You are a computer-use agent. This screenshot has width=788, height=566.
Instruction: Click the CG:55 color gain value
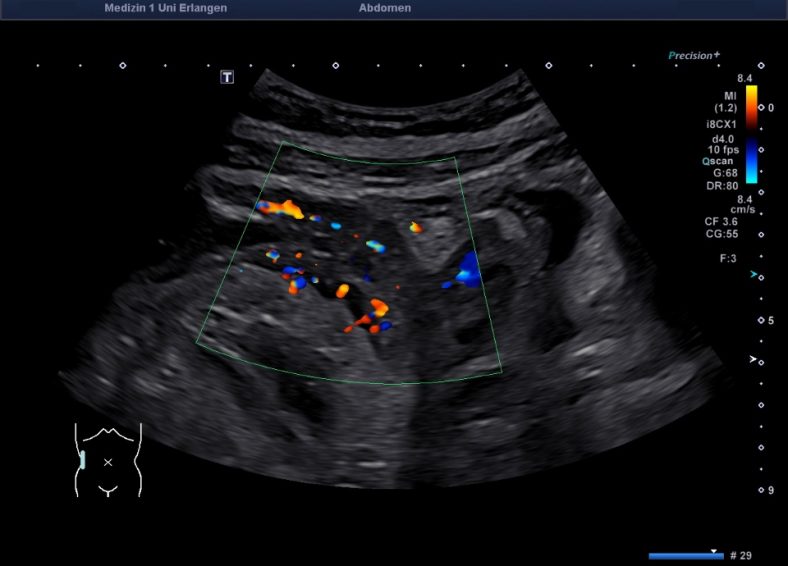click(x=720, y=233)
